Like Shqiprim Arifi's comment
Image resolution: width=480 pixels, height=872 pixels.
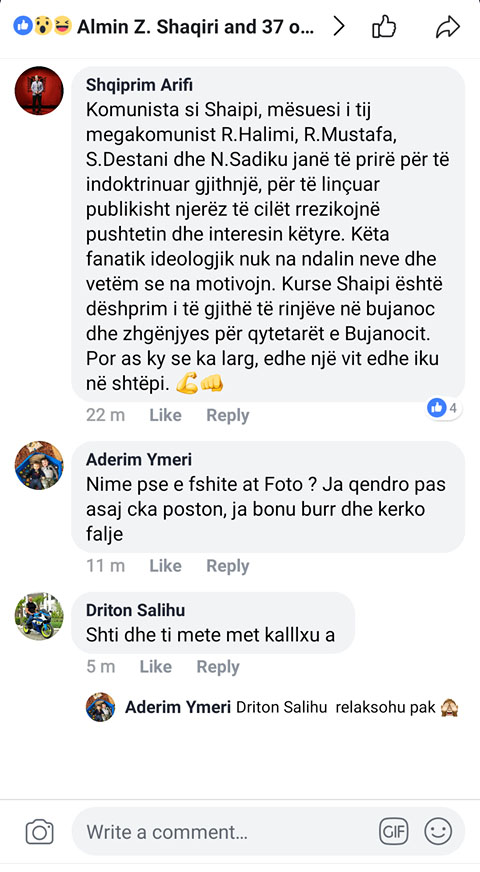(x=165, y=415)
